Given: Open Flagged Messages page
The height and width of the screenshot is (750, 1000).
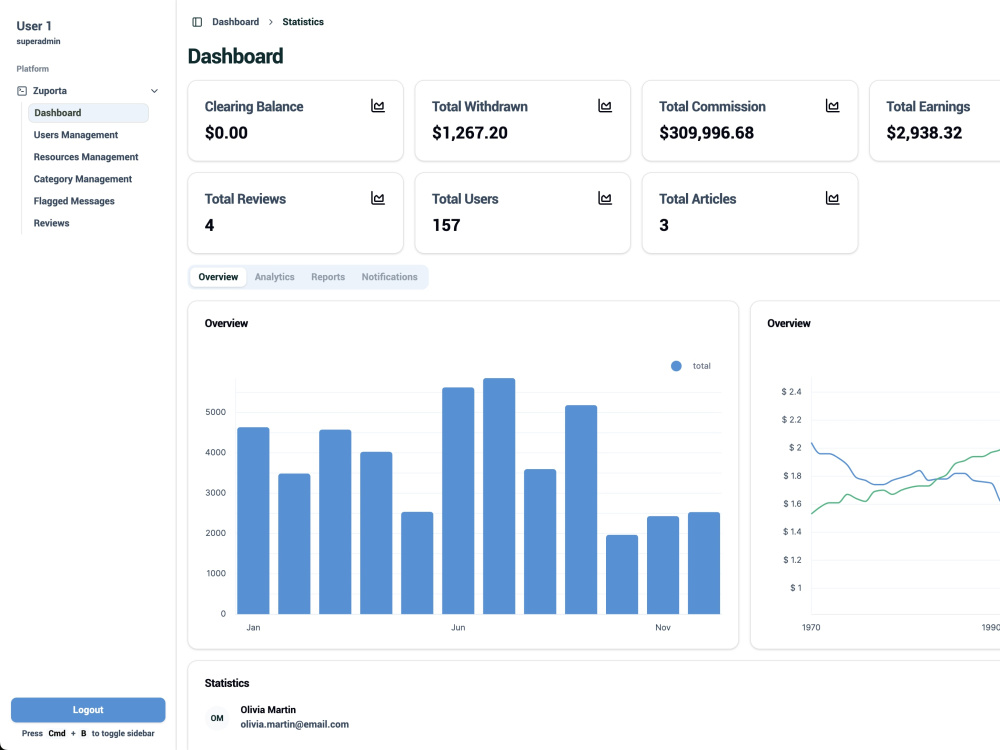Looking at the screenshot, I should [x=74, y=201].
